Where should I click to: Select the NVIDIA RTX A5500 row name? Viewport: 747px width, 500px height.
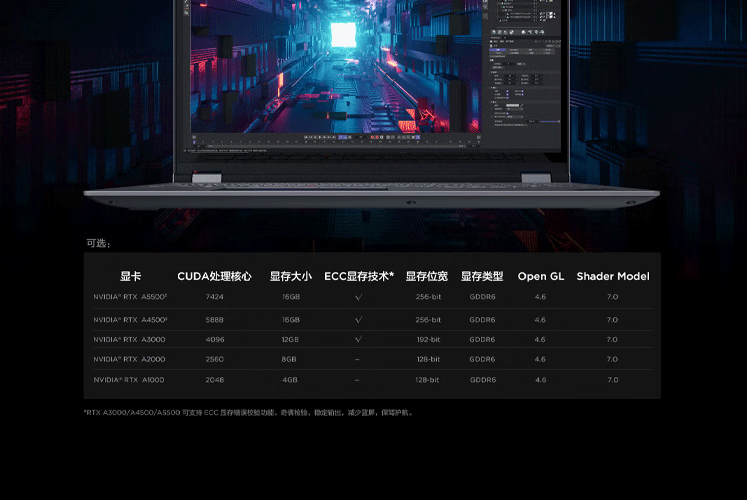[130, 297]
